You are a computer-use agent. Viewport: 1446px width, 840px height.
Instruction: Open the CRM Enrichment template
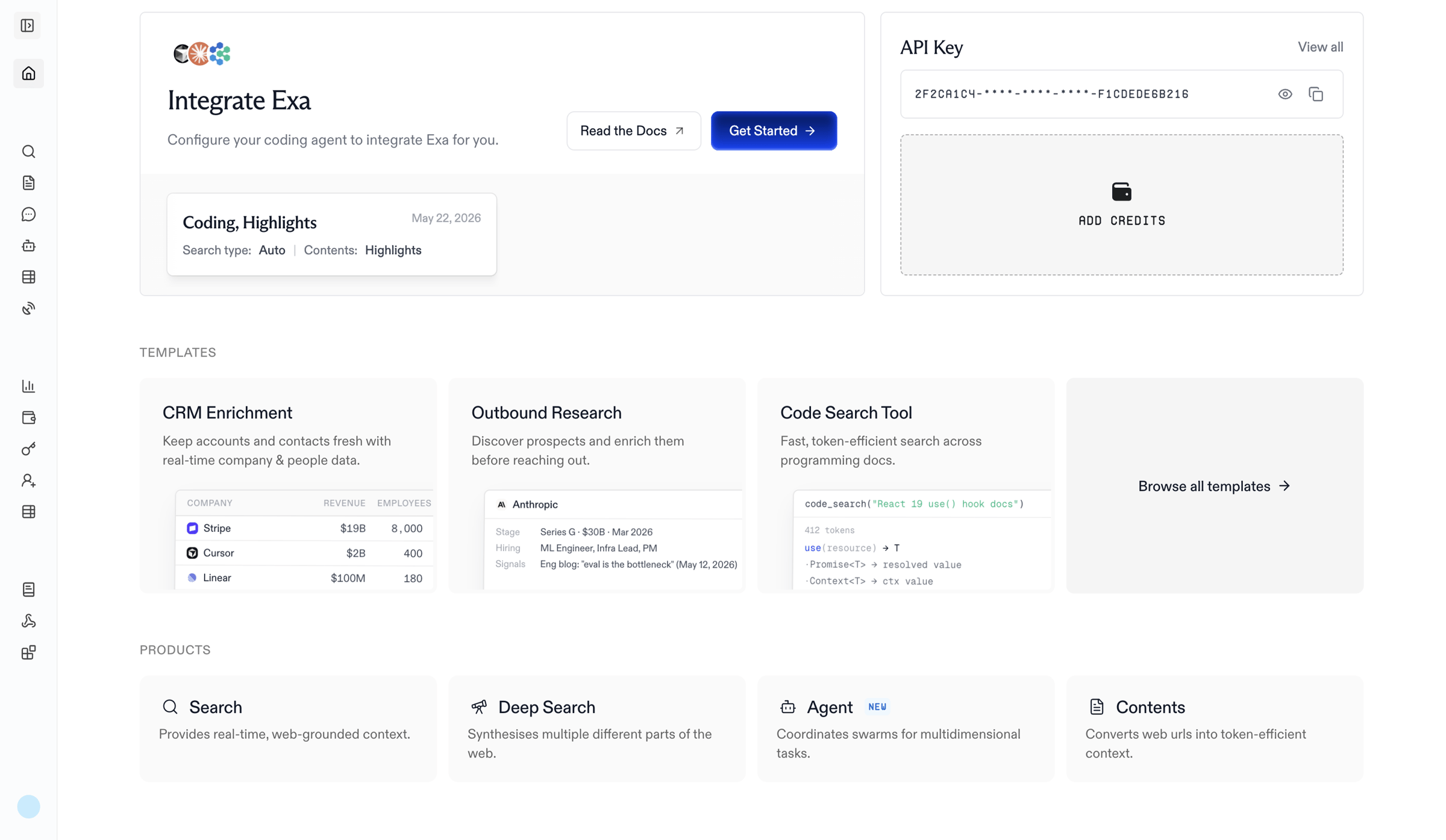(288, 485)
